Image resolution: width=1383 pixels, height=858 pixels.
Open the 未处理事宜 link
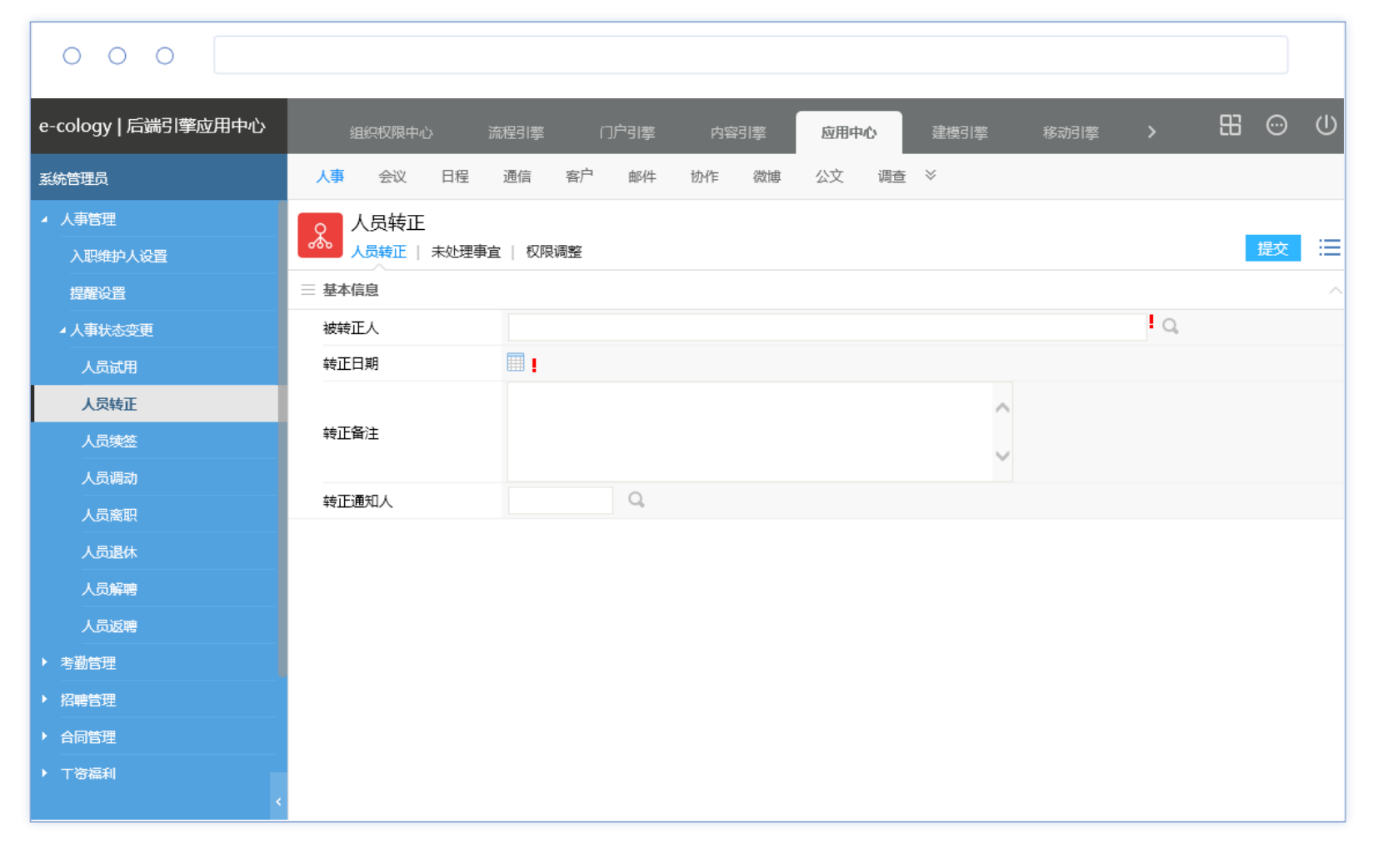[465, 252]
